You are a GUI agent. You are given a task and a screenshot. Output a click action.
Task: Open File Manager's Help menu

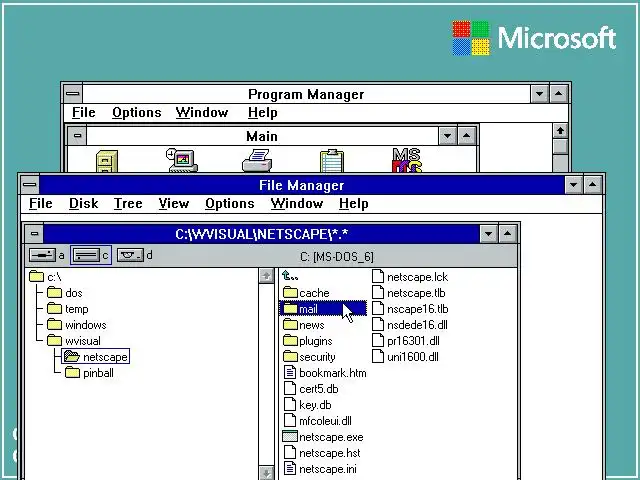[353, 203]
